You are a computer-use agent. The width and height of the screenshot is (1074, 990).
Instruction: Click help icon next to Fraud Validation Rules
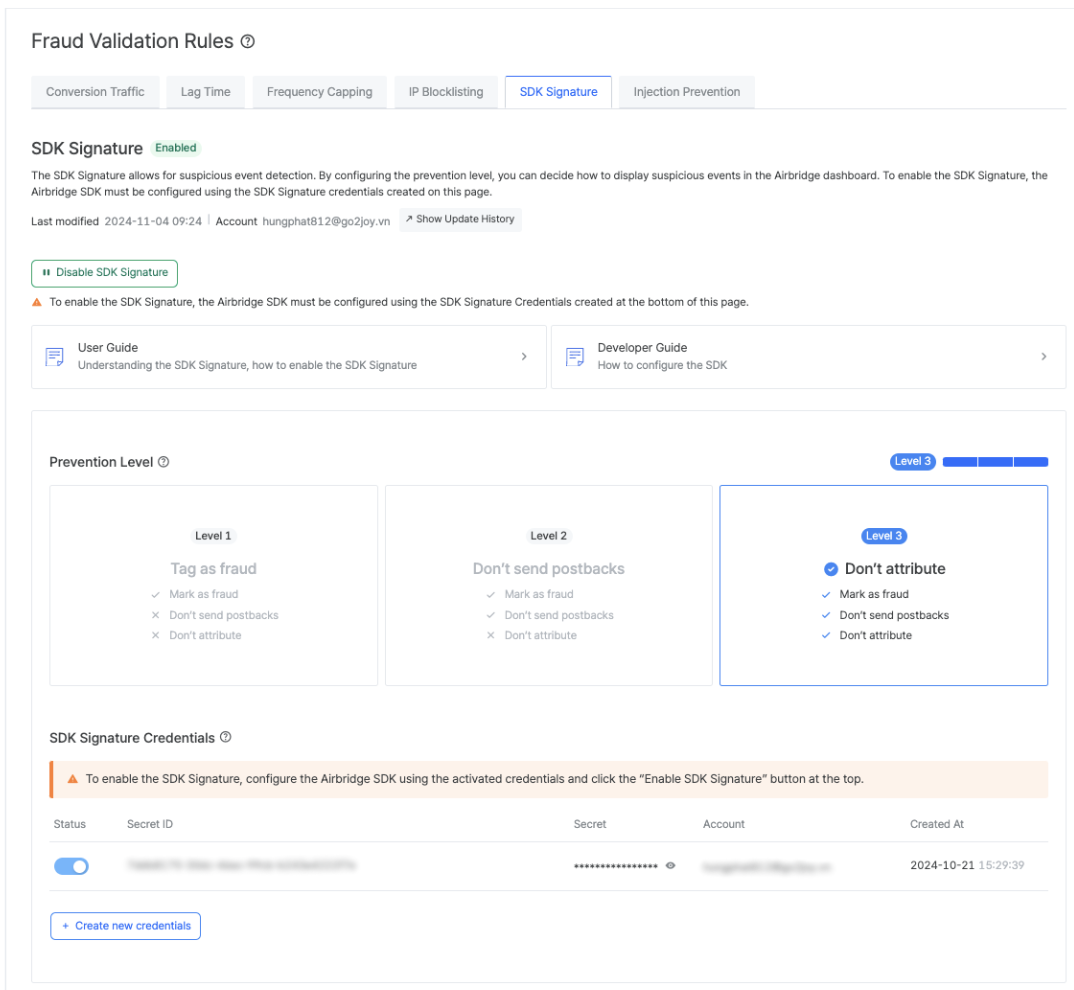(248, 42)
